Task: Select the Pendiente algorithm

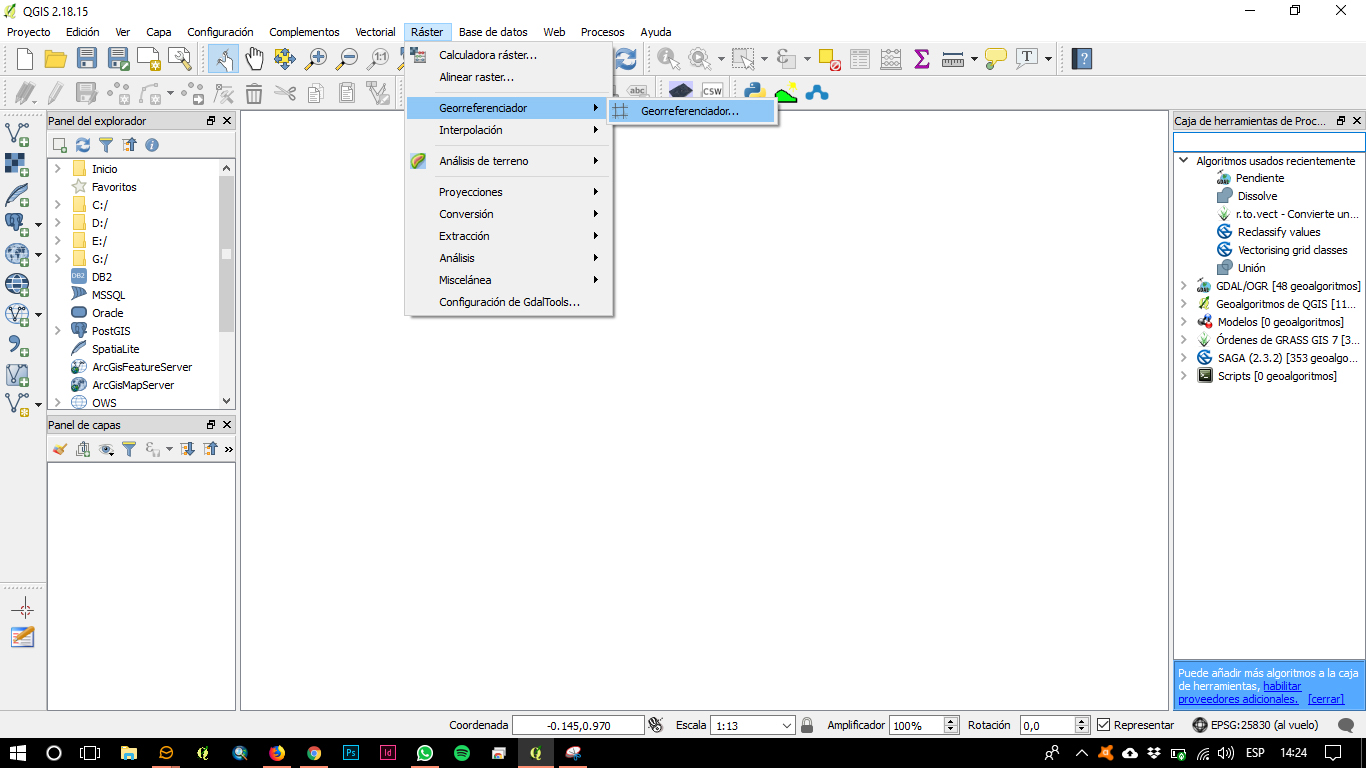Action: pyautogui.click(x=1260, y=178)
